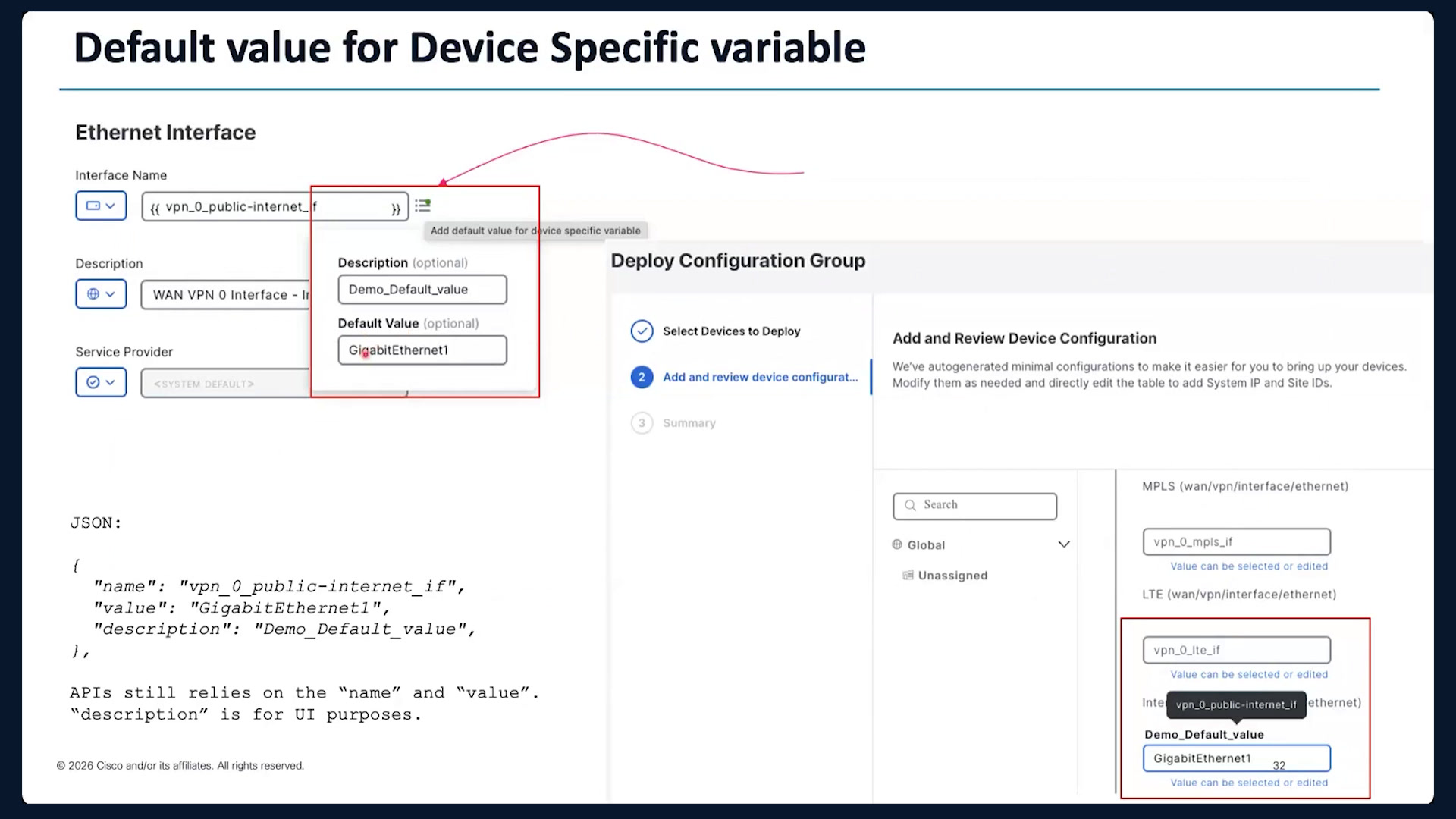Screen dimensions: 1456x819
Task: Click the step 2 number circle icon
Action: [x=642, y=377]
